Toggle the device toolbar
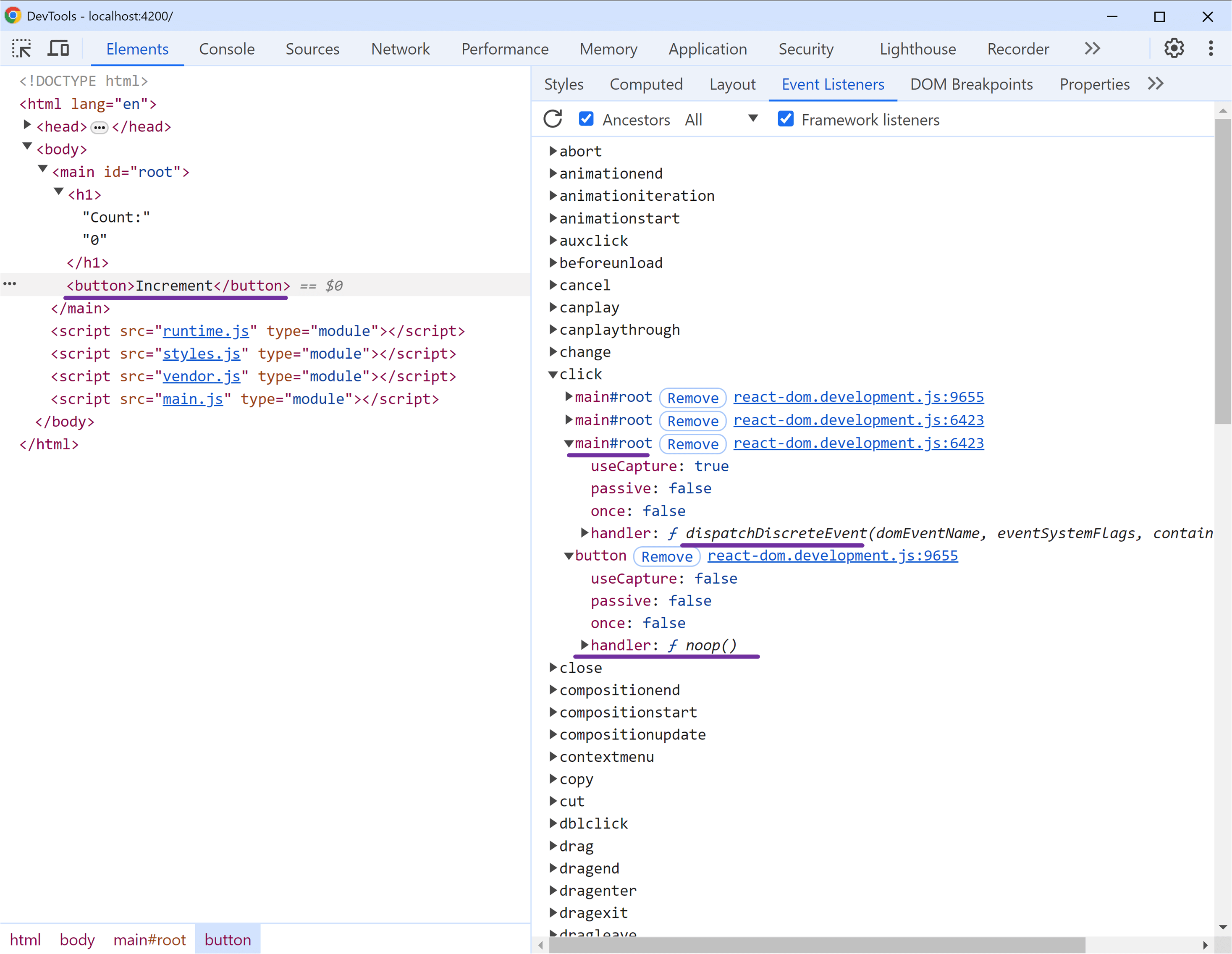Viewport: 1232px width, 954px height. tap(58, 49)
